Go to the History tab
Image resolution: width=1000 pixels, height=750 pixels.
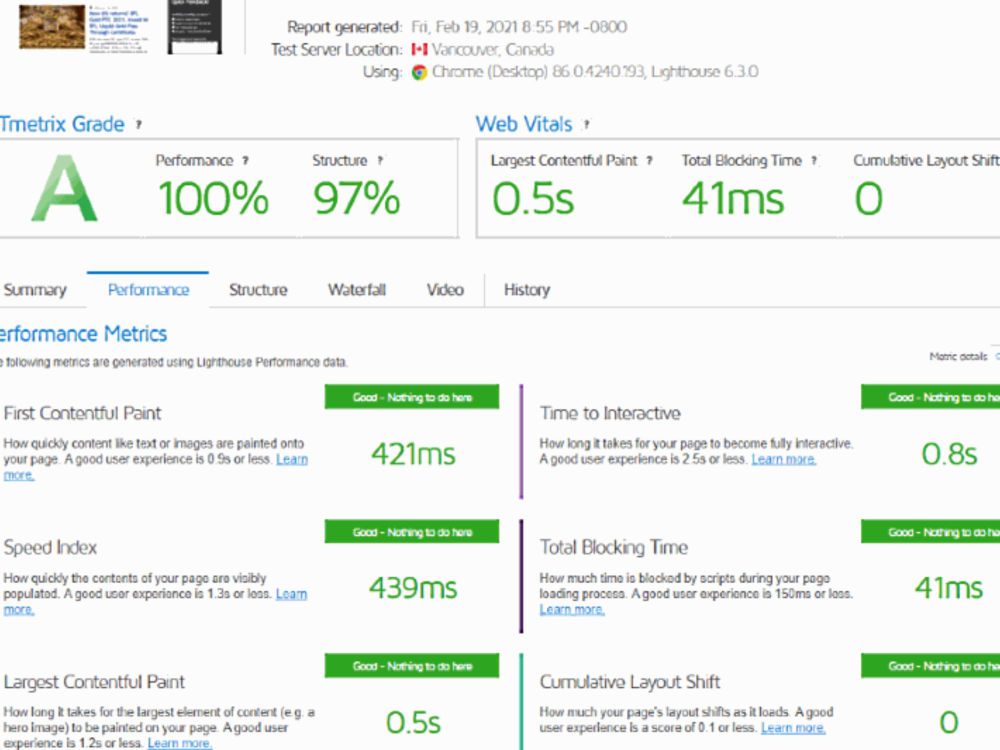(527, 290)
